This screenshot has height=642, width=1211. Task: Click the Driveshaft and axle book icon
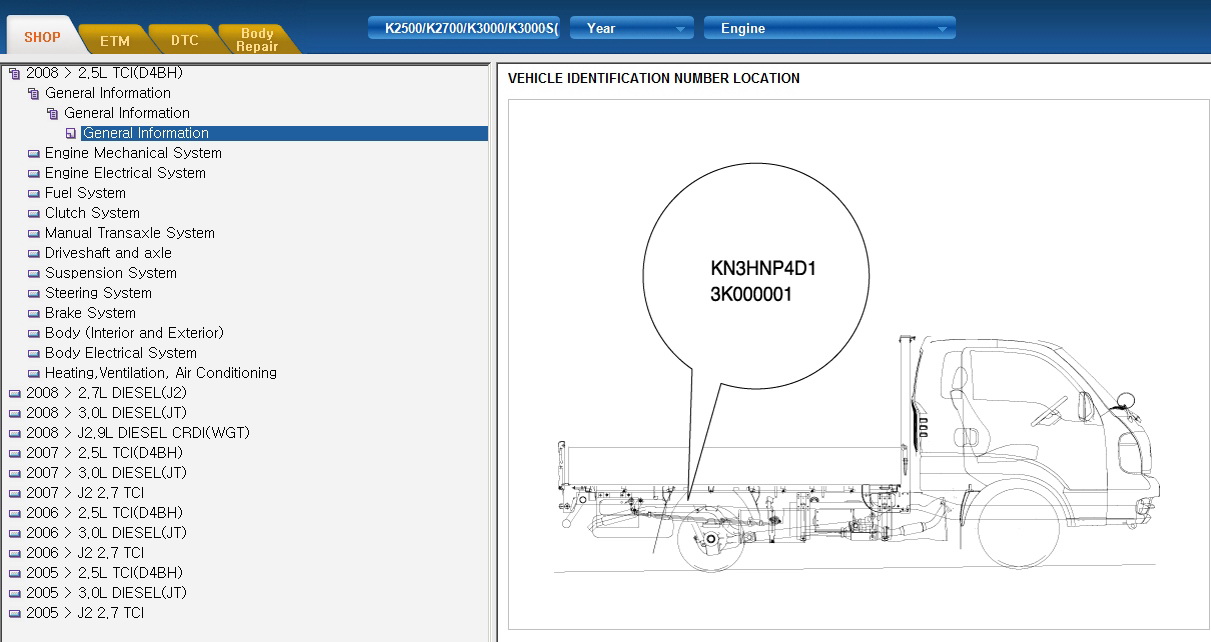point(33,253)
